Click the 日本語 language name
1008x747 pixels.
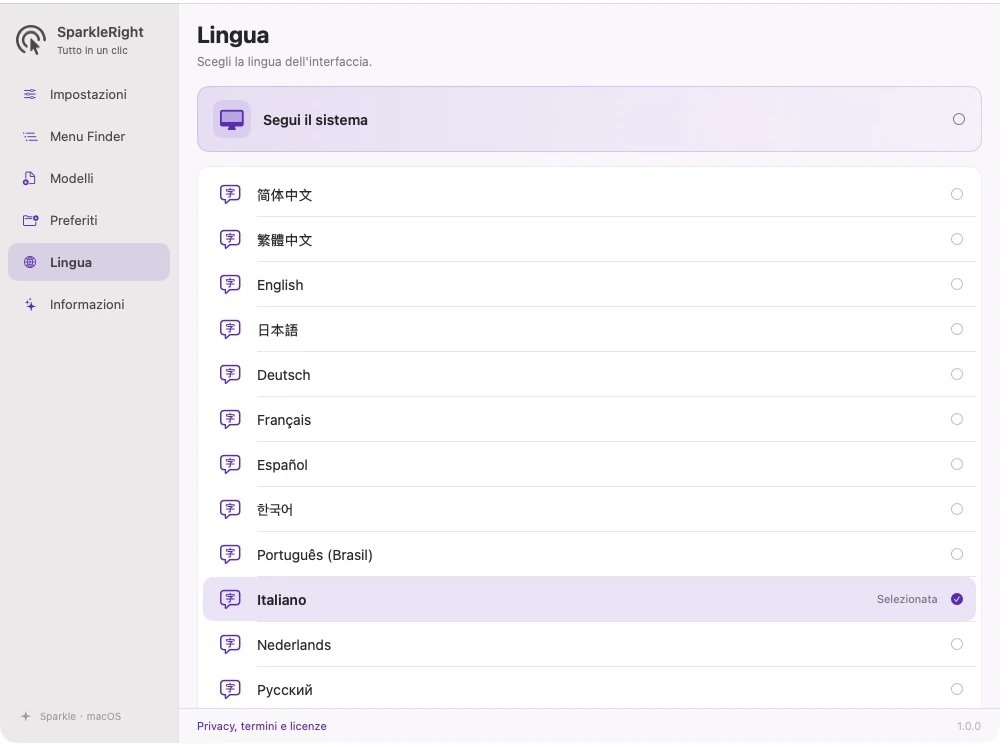pos(278,330)
